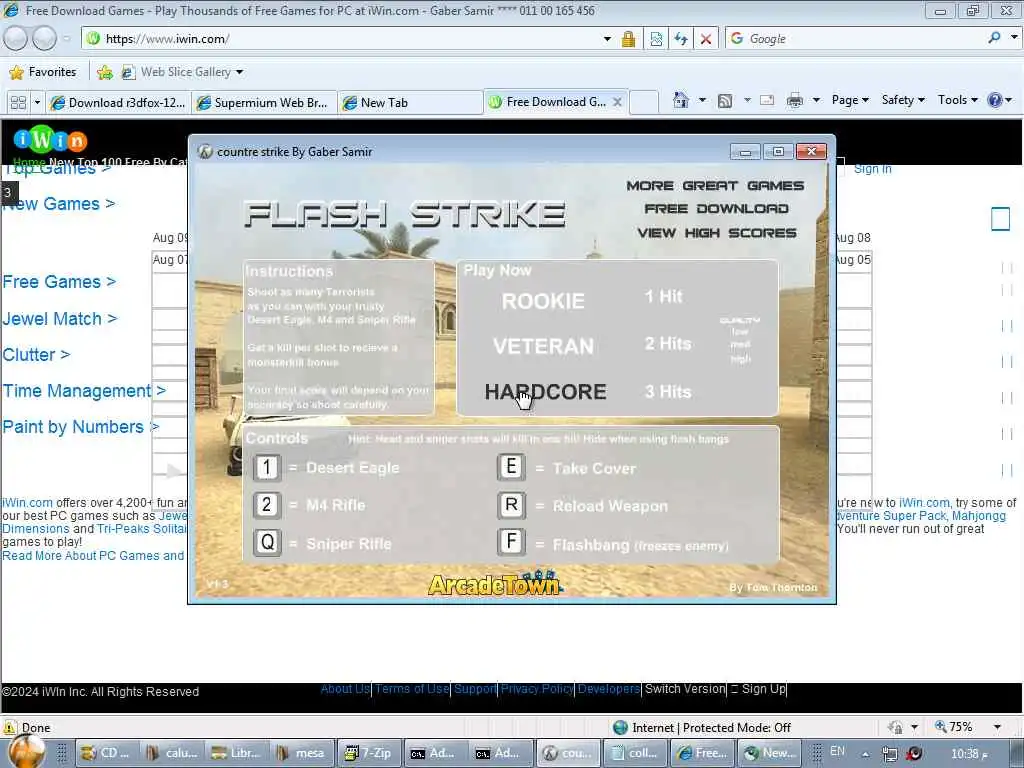Click the zoom level magnifier icon
The image size is (1024, 768).
pyautogui.click(x=940, y=727)
